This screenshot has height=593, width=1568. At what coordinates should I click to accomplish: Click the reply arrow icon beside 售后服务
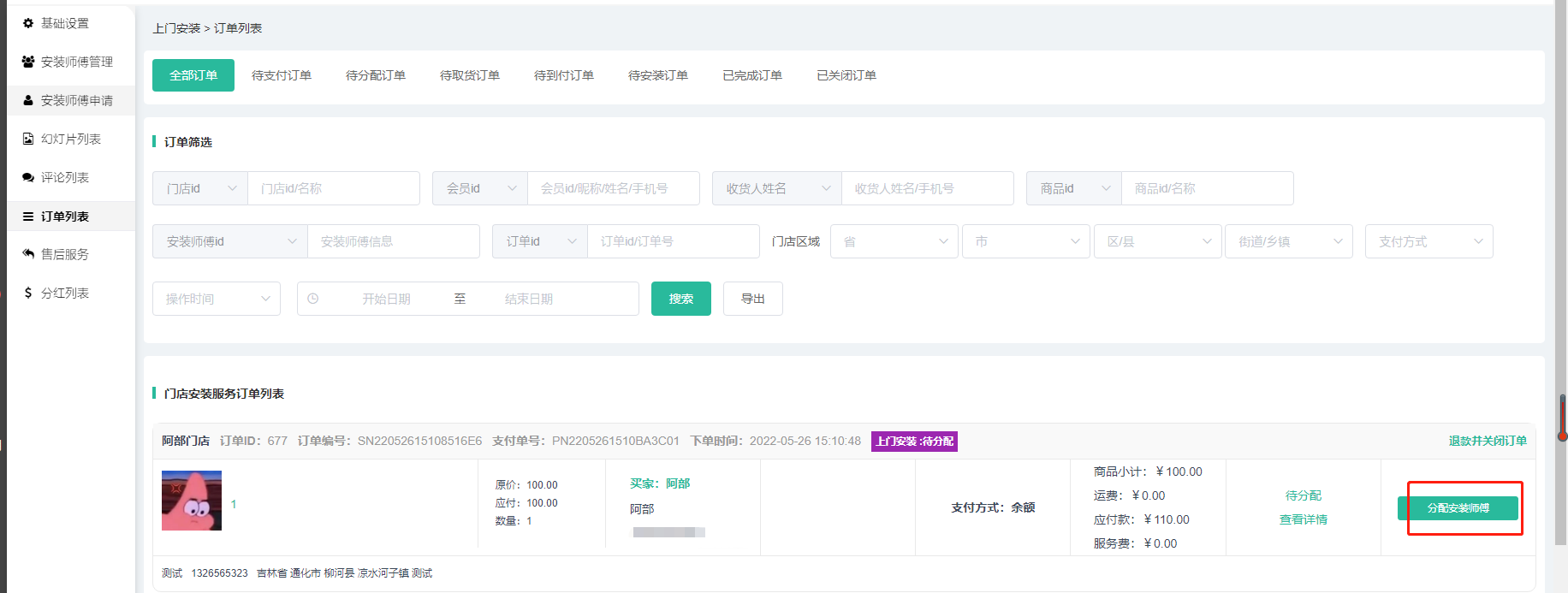(28, 254)
